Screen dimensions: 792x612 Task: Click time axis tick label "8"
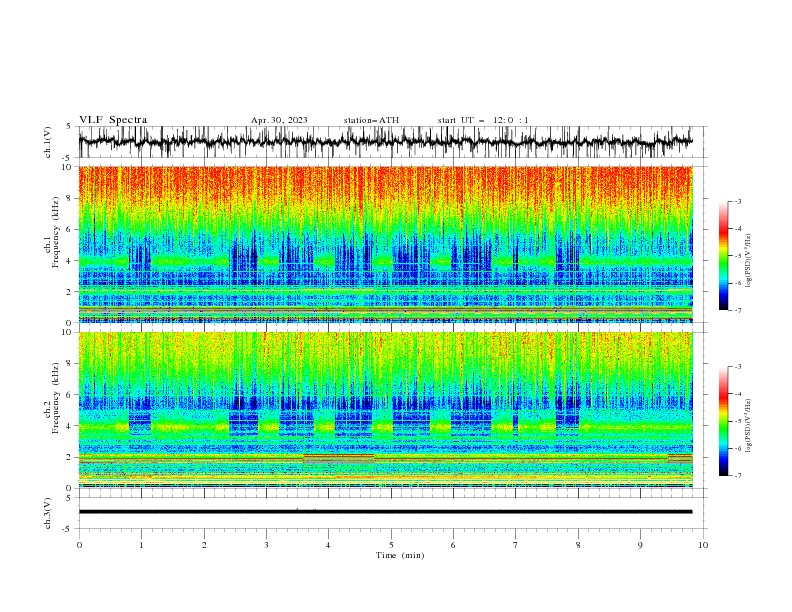[578, 545]
